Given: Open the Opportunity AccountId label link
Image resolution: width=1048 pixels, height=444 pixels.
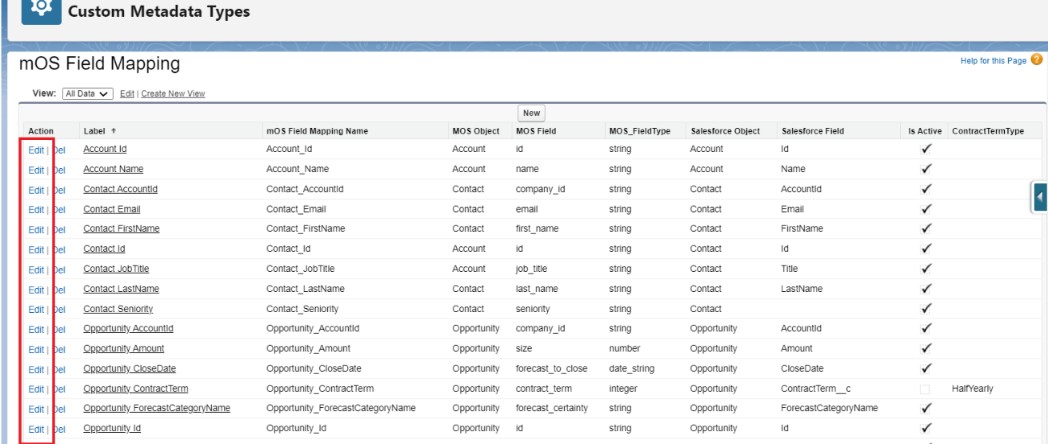Looking at the screenshot, I should click(x=128, y=329).
